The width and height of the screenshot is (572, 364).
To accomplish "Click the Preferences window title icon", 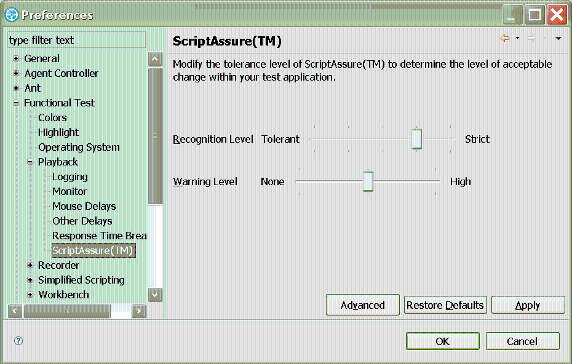I will tap(11, 15).
